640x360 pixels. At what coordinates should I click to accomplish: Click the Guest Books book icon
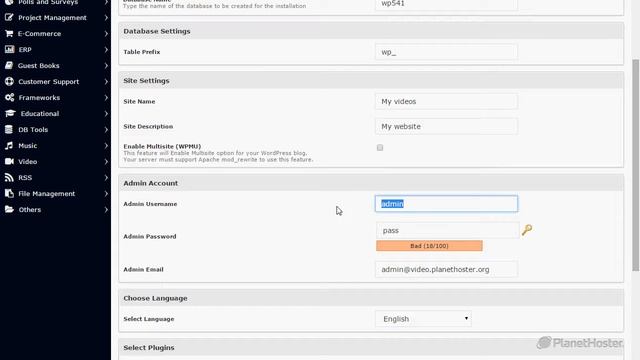point(9,65)
